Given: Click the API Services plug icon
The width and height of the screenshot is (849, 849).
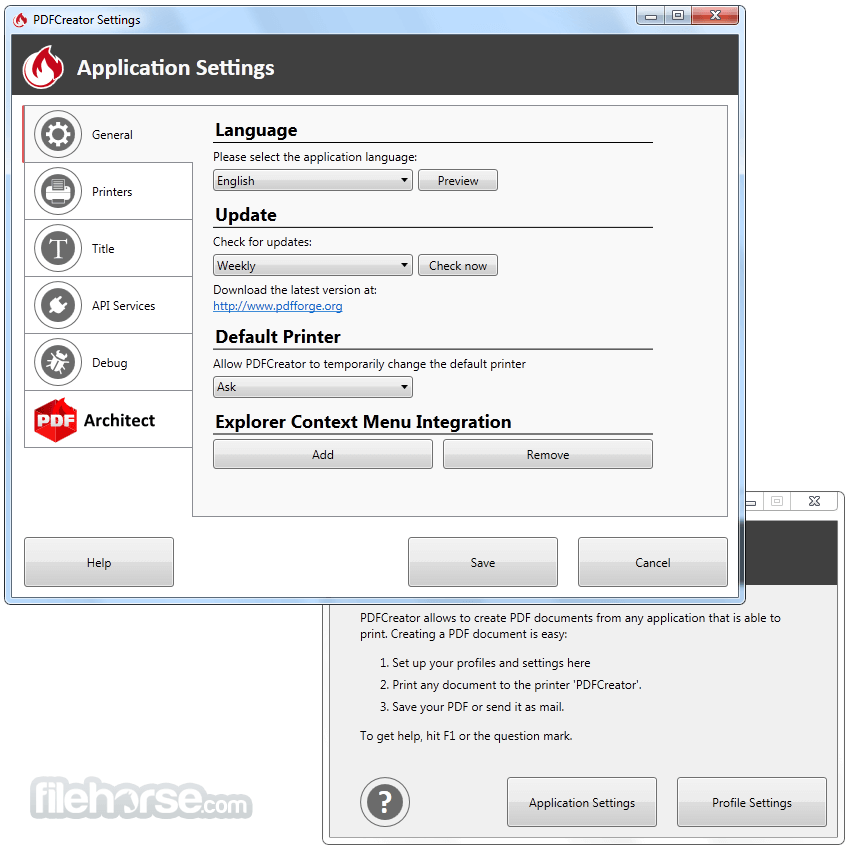Looking at the screenshot, I should coord(58,305).
